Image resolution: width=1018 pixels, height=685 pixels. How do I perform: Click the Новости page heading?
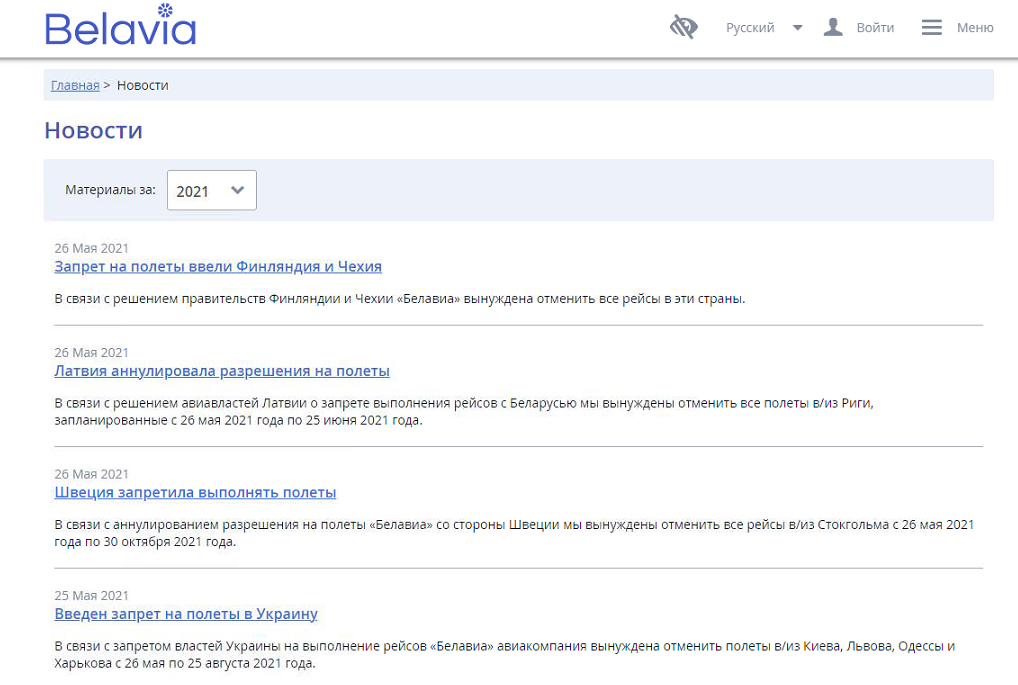pyautogui.click(x=94, y=130)
